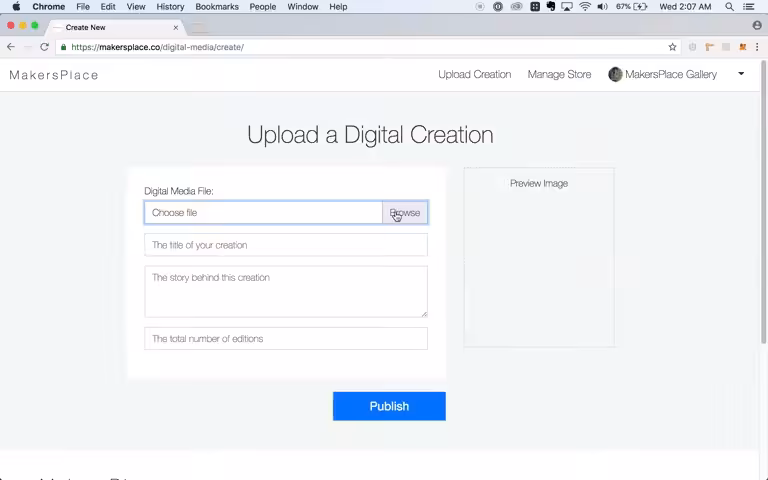Open Chrome three-dot menu

click(x=757, y=47)
